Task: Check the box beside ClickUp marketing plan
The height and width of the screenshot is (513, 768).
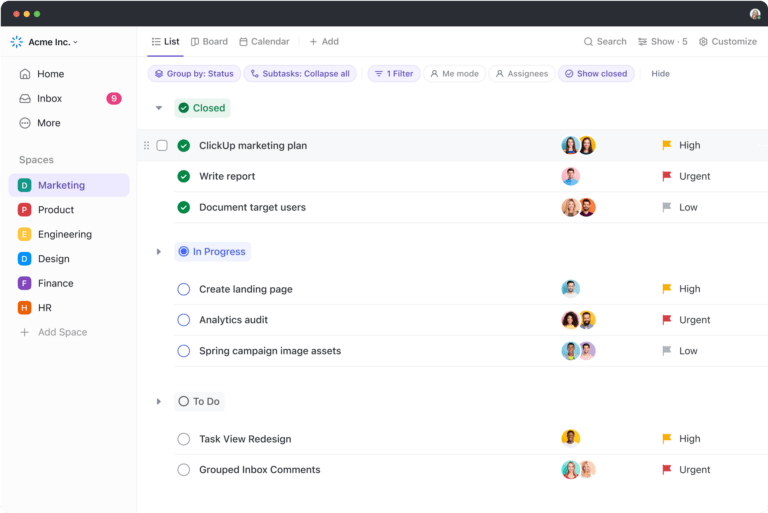Action: [x=162, y=146]
